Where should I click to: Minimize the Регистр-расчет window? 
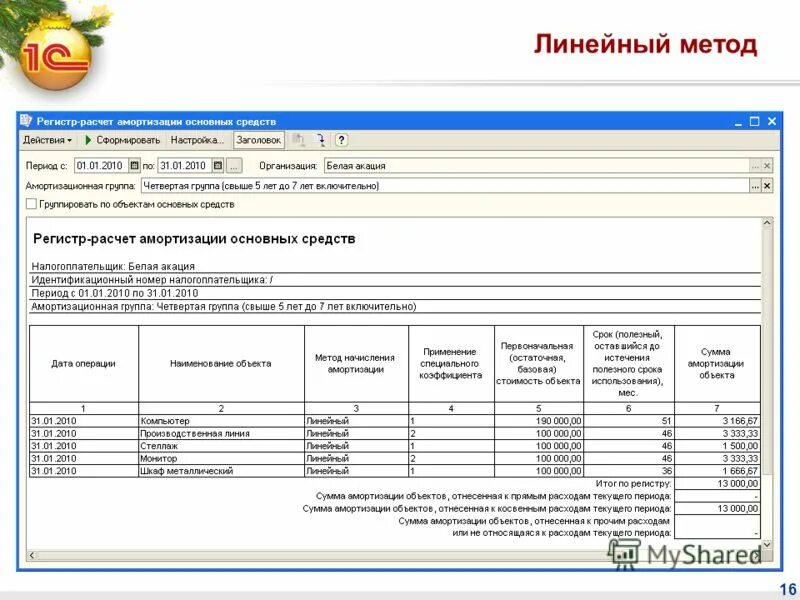click(x=738, y=122)
